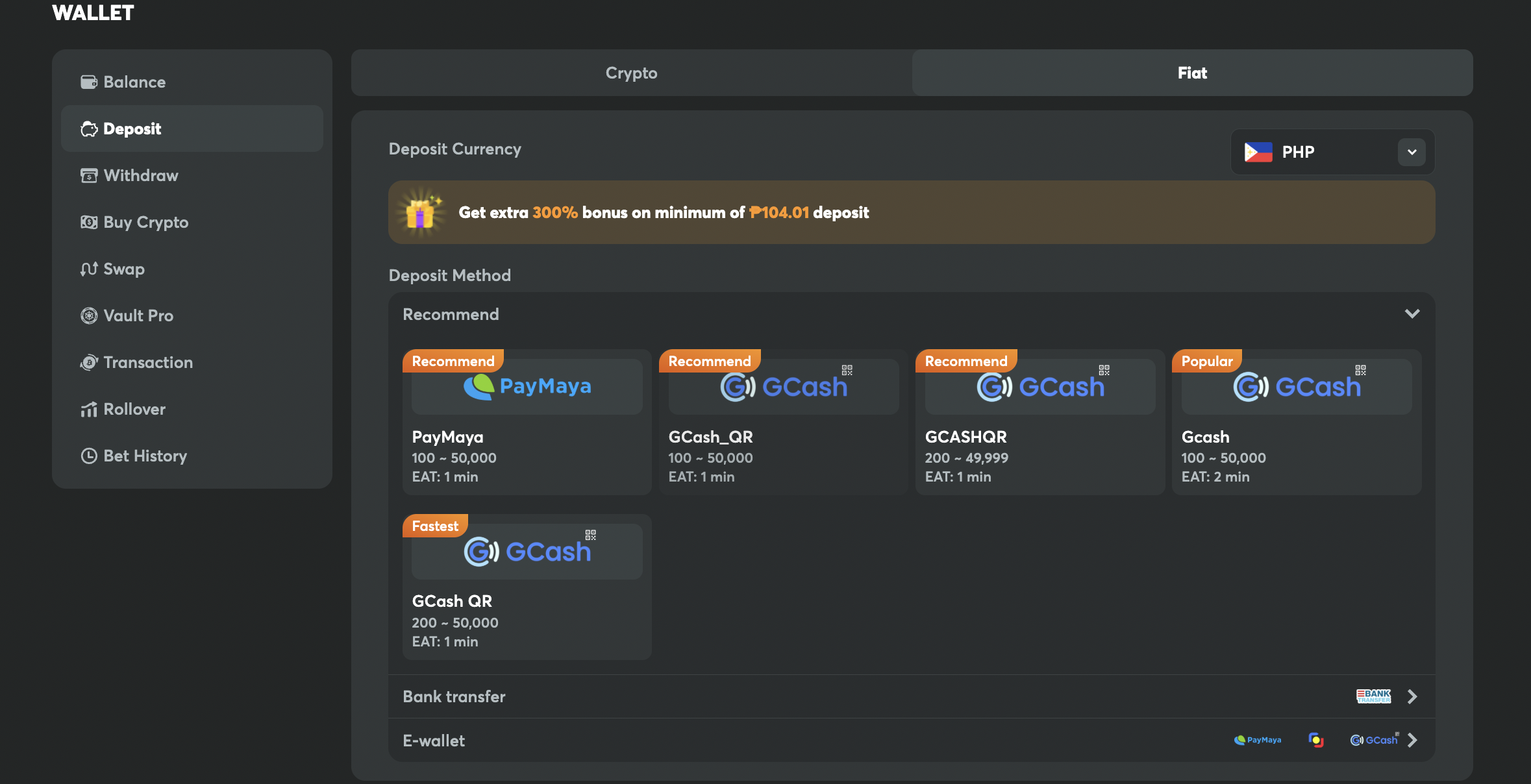The image size is (1531, 784).
Task: Choose the GCash_QR deposit method
Action: (x=784, y=423)
